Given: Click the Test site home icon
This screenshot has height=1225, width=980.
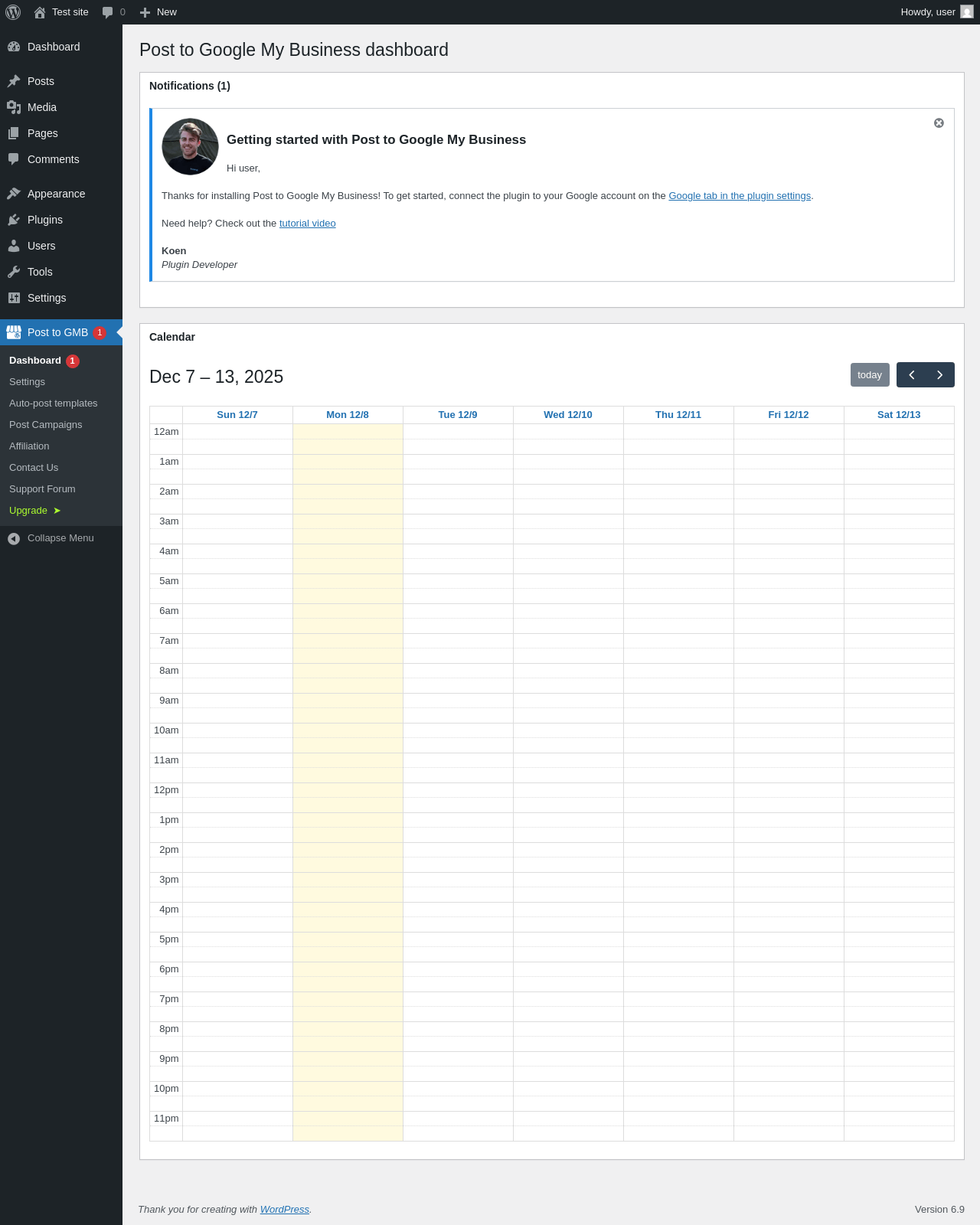Looking at the screenshot, I should pos(40,12).
